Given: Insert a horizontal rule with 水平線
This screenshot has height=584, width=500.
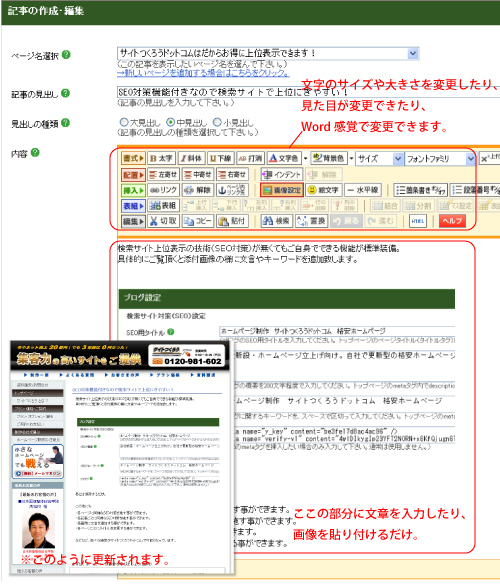Looking at the screenshot, I should [x=363, y=190].
